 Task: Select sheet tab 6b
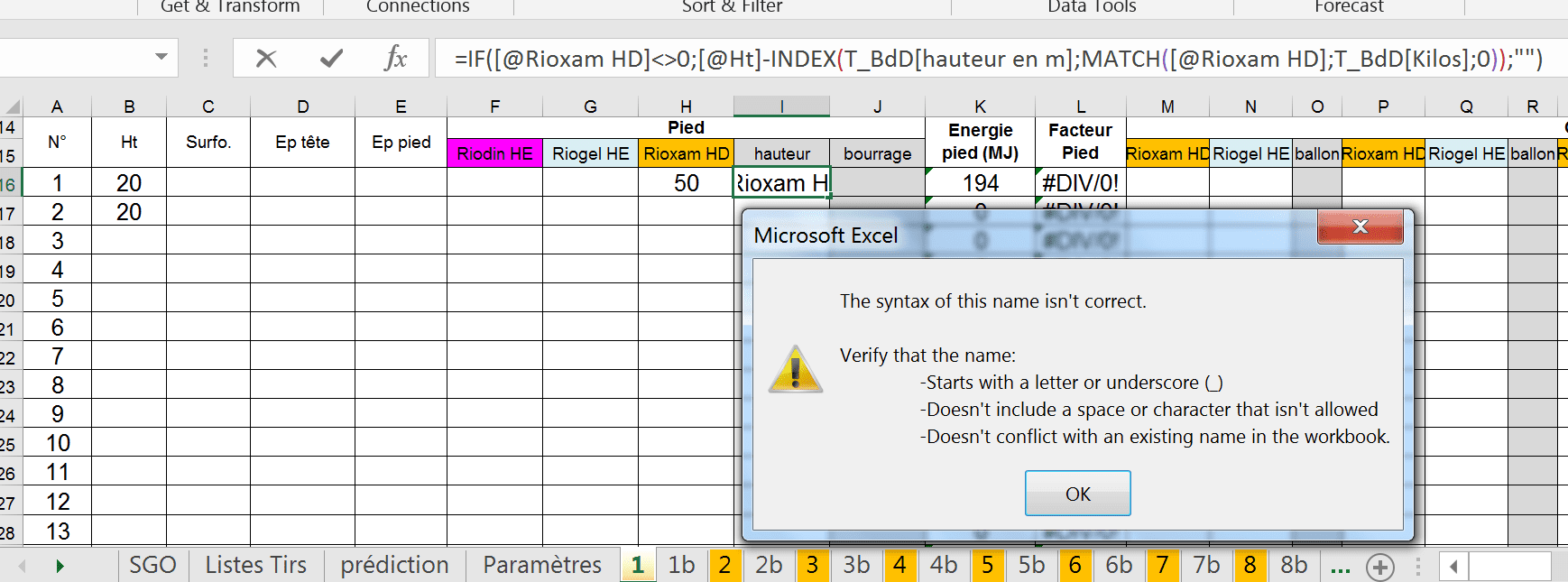pyautogui.click(x=1119, y=565)
